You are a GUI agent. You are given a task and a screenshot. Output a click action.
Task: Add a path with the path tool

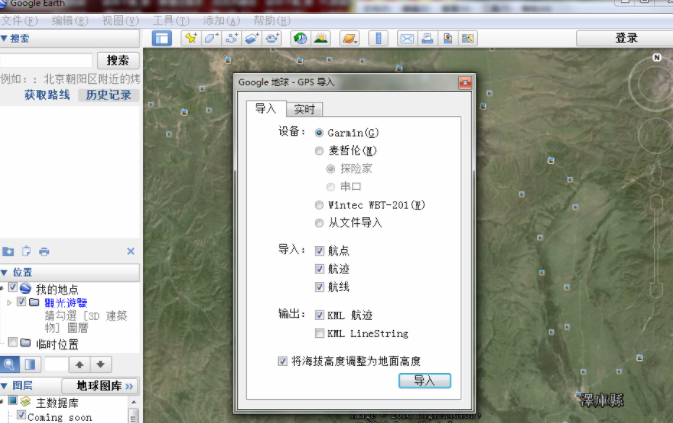(x=231, y=38)
